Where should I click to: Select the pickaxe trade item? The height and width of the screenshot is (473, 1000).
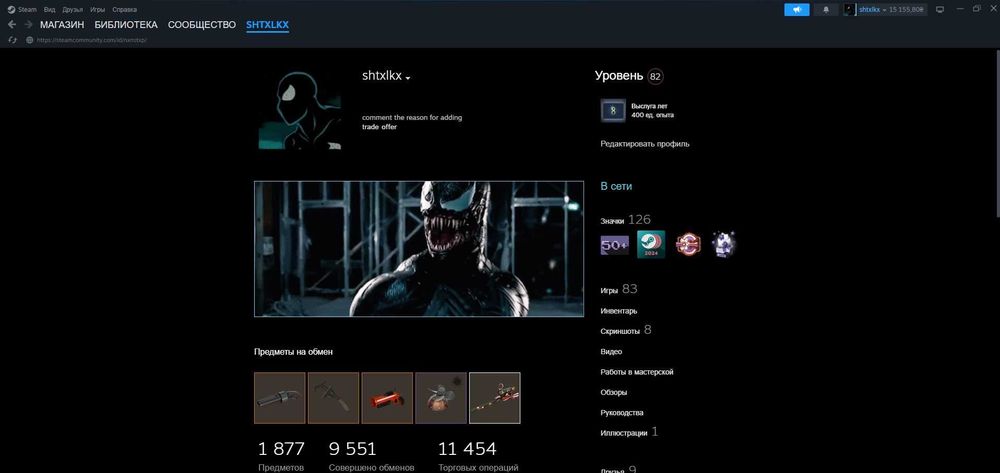334,398
